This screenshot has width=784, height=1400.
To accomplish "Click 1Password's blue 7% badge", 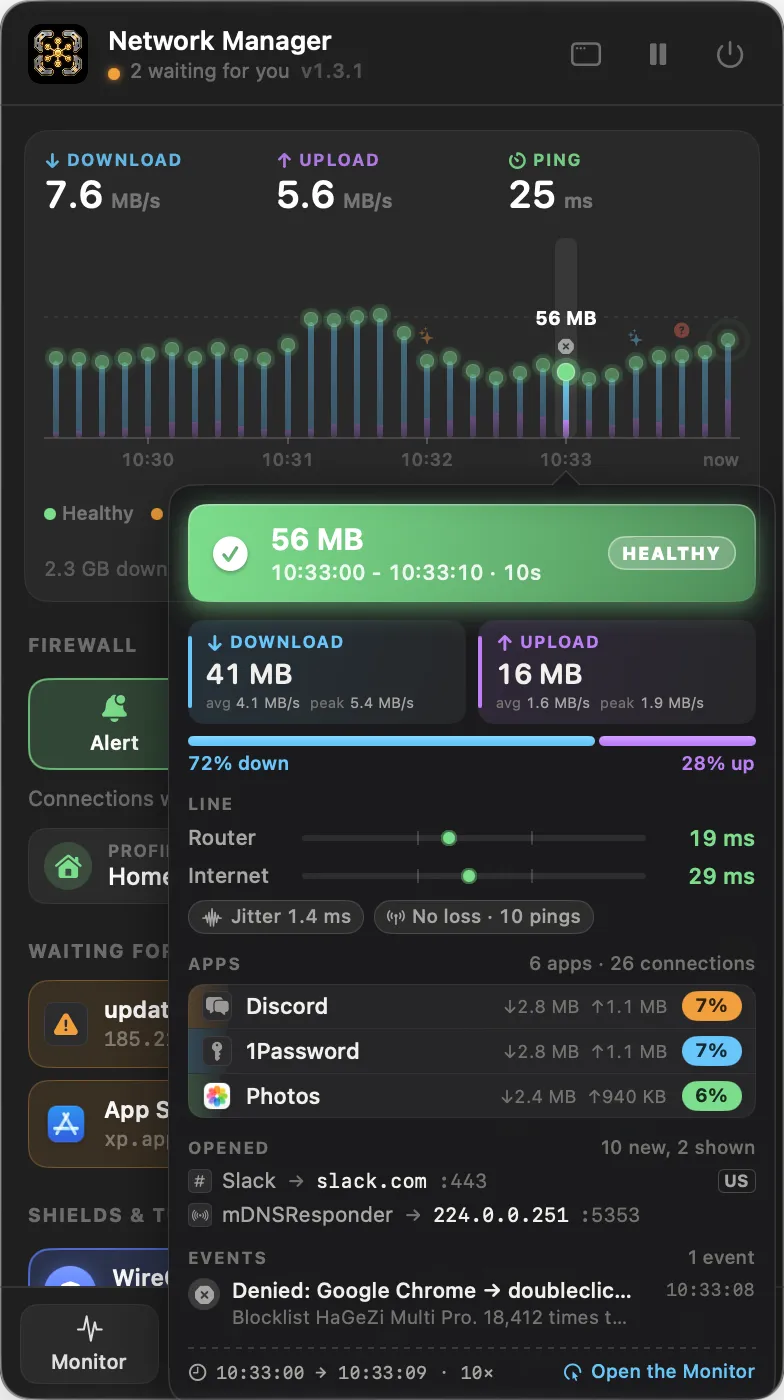I will [711, 1051].
